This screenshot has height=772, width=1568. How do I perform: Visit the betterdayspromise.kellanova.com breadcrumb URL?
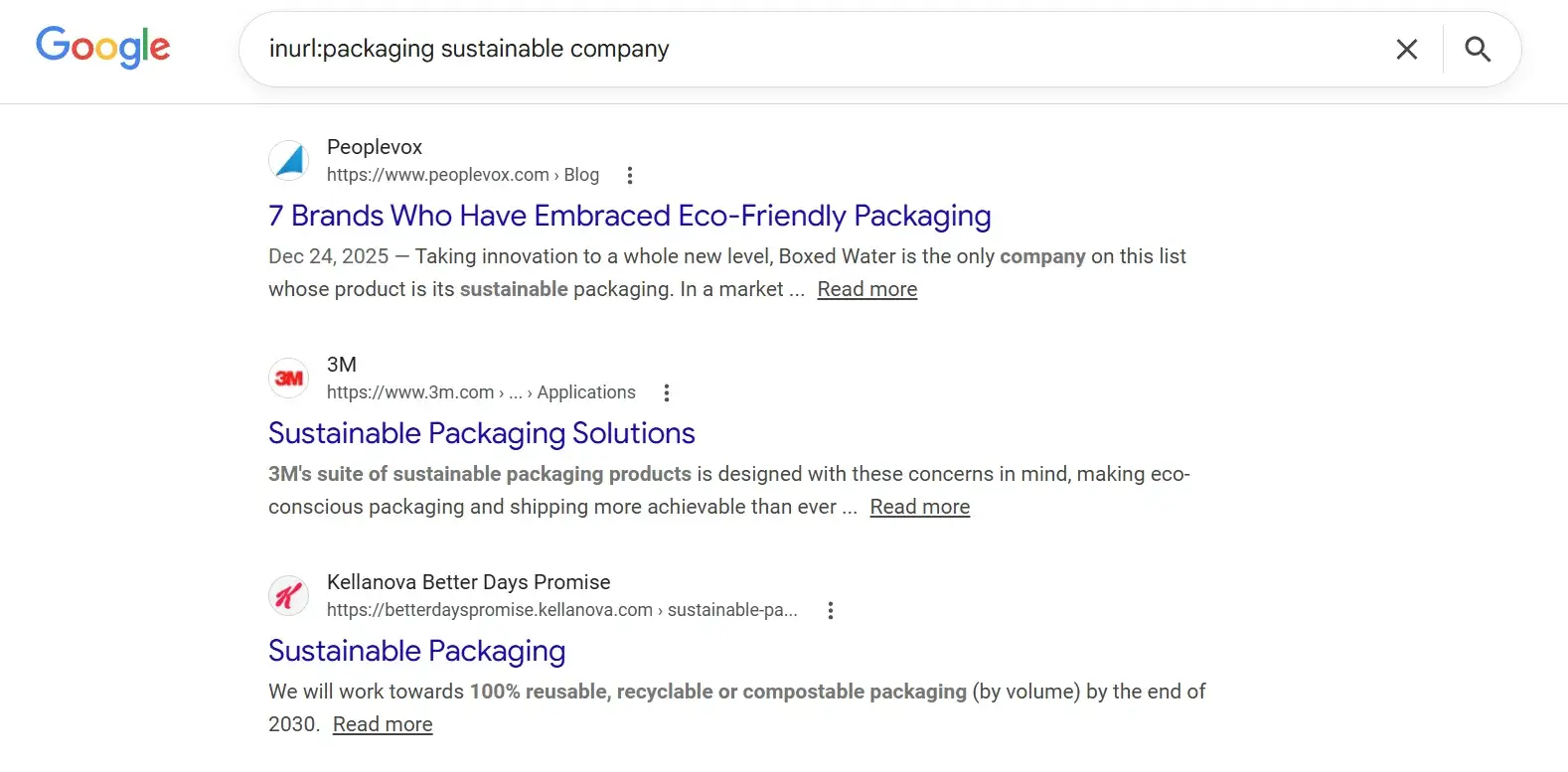pos(487,610)
